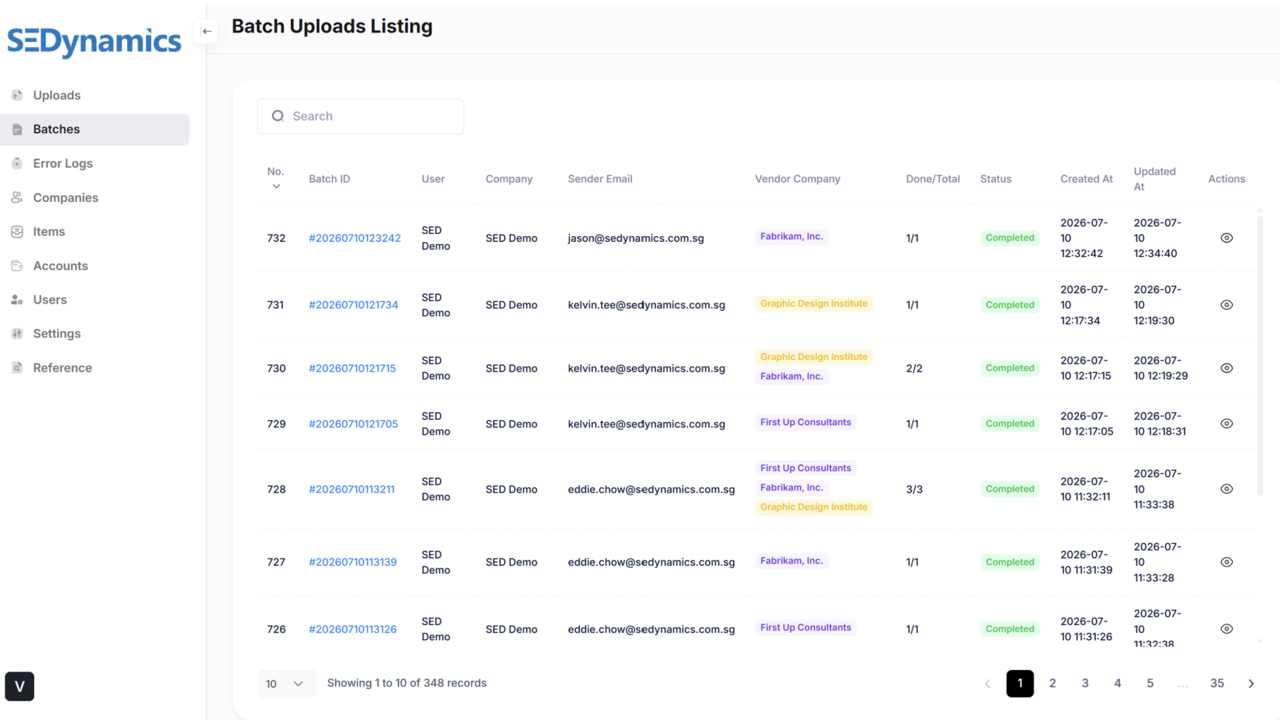The height and width of the screenshot is (720, 1280).
Task: Click the Uploads sidebar icon
Action: coord(17,95)
